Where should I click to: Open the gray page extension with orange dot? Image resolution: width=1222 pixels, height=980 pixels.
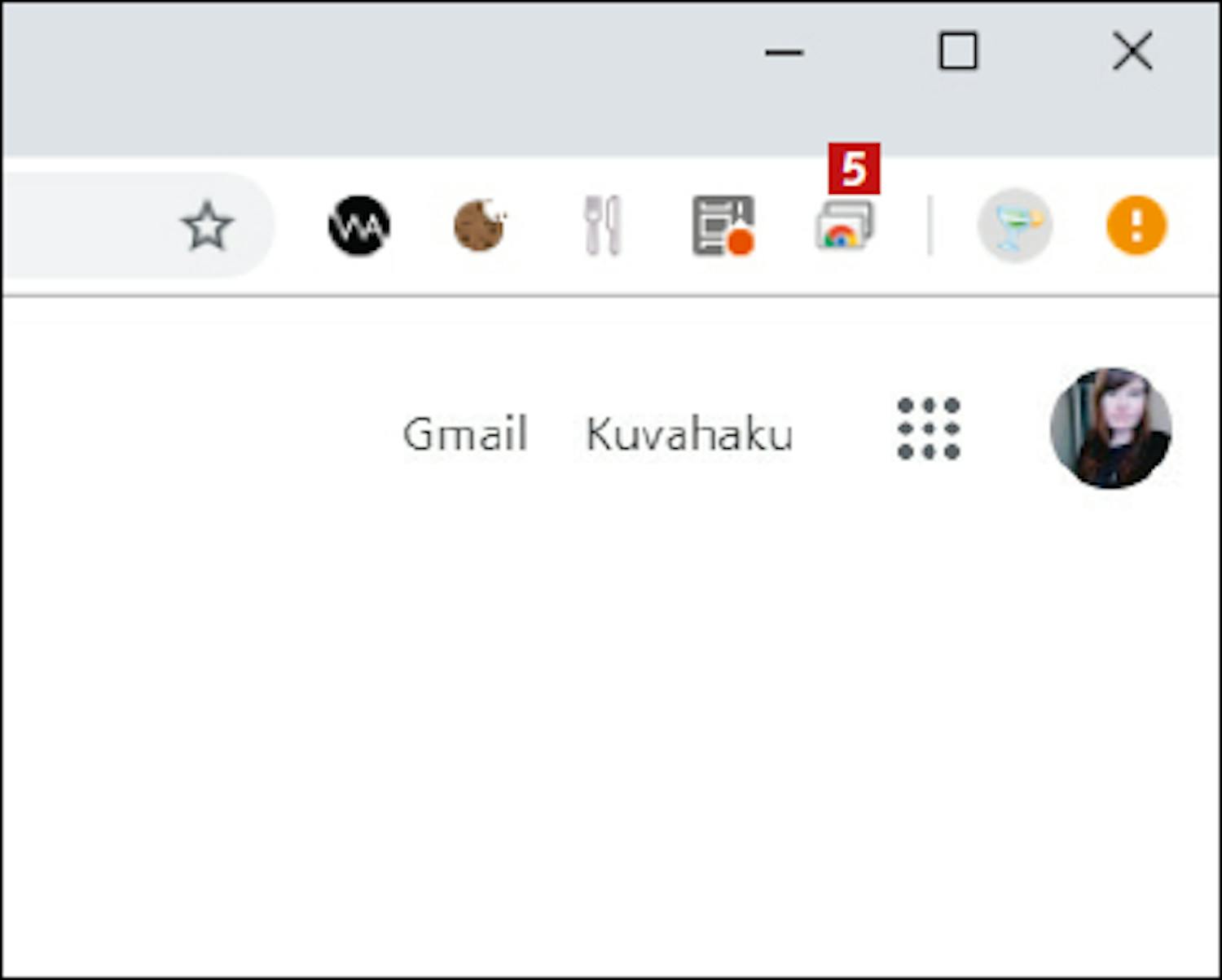tap(723, 226)
